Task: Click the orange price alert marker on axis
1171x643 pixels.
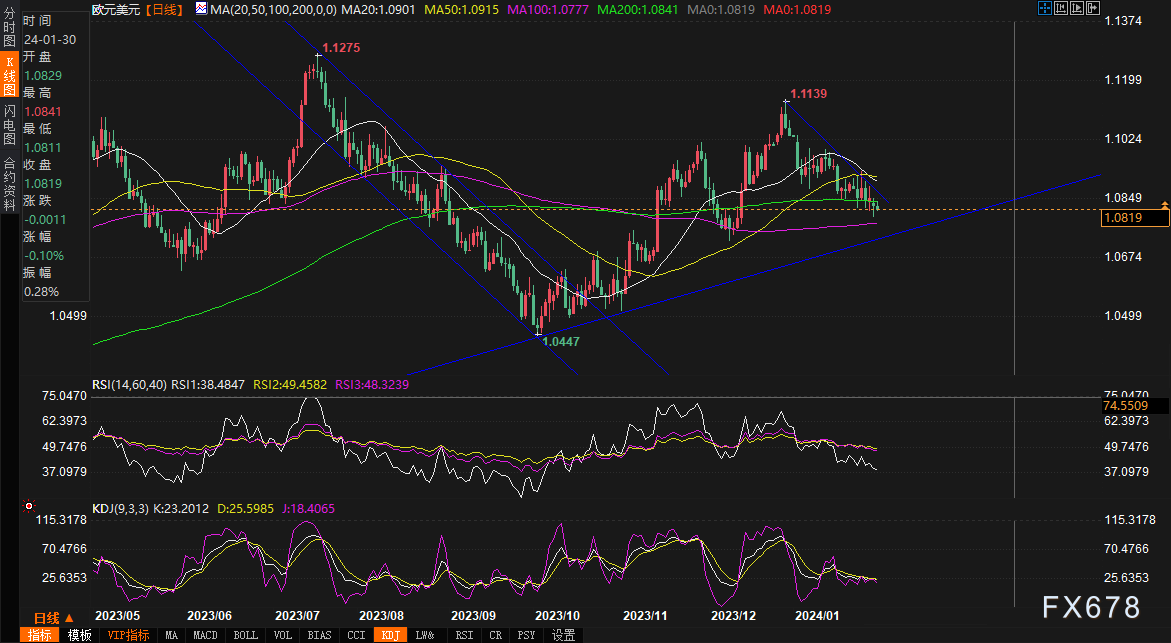Action: [1164, 204]
